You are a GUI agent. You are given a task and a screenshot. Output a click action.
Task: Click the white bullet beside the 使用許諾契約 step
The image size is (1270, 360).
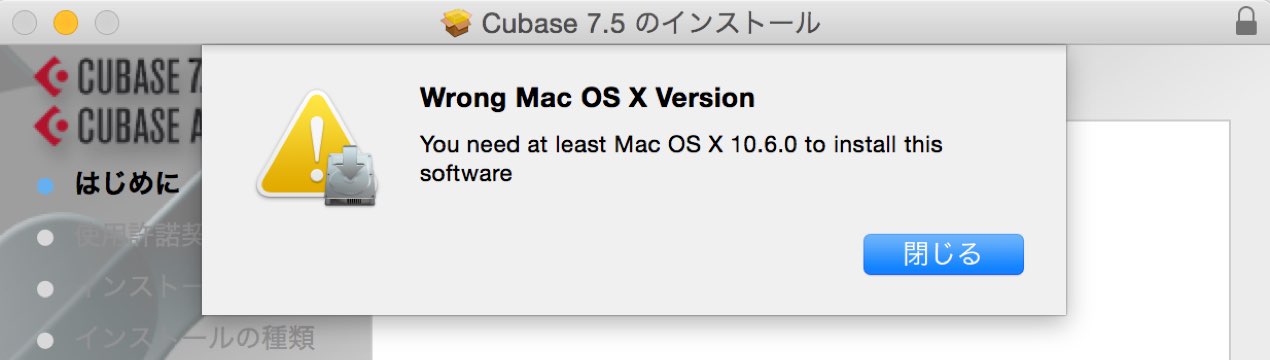coord(44,238)
